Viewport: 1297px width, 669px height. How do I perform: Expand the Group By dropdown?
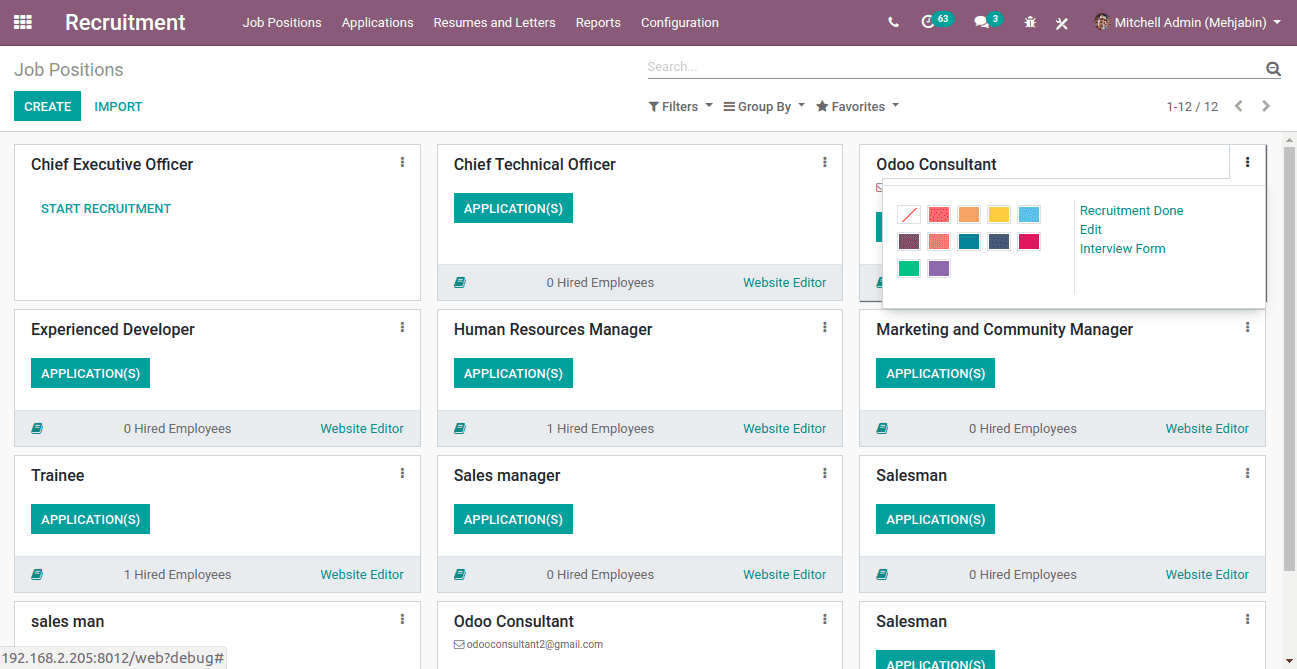point(764,106)
